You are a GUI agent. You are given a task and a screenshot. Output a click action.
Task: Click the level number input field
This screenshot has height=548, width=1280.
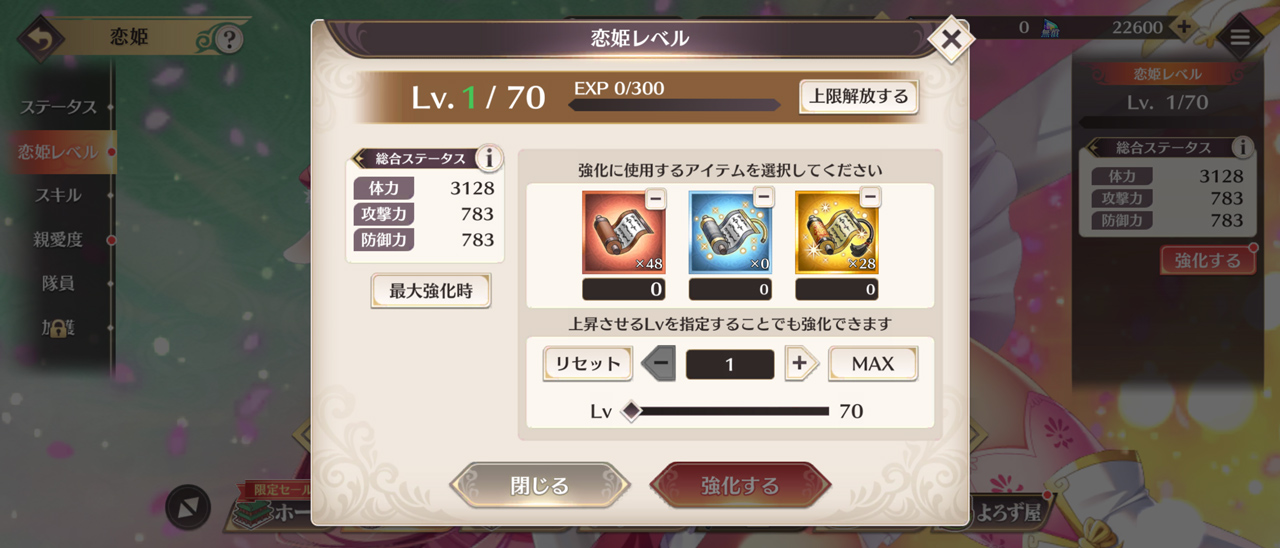(x=730, y=364)
